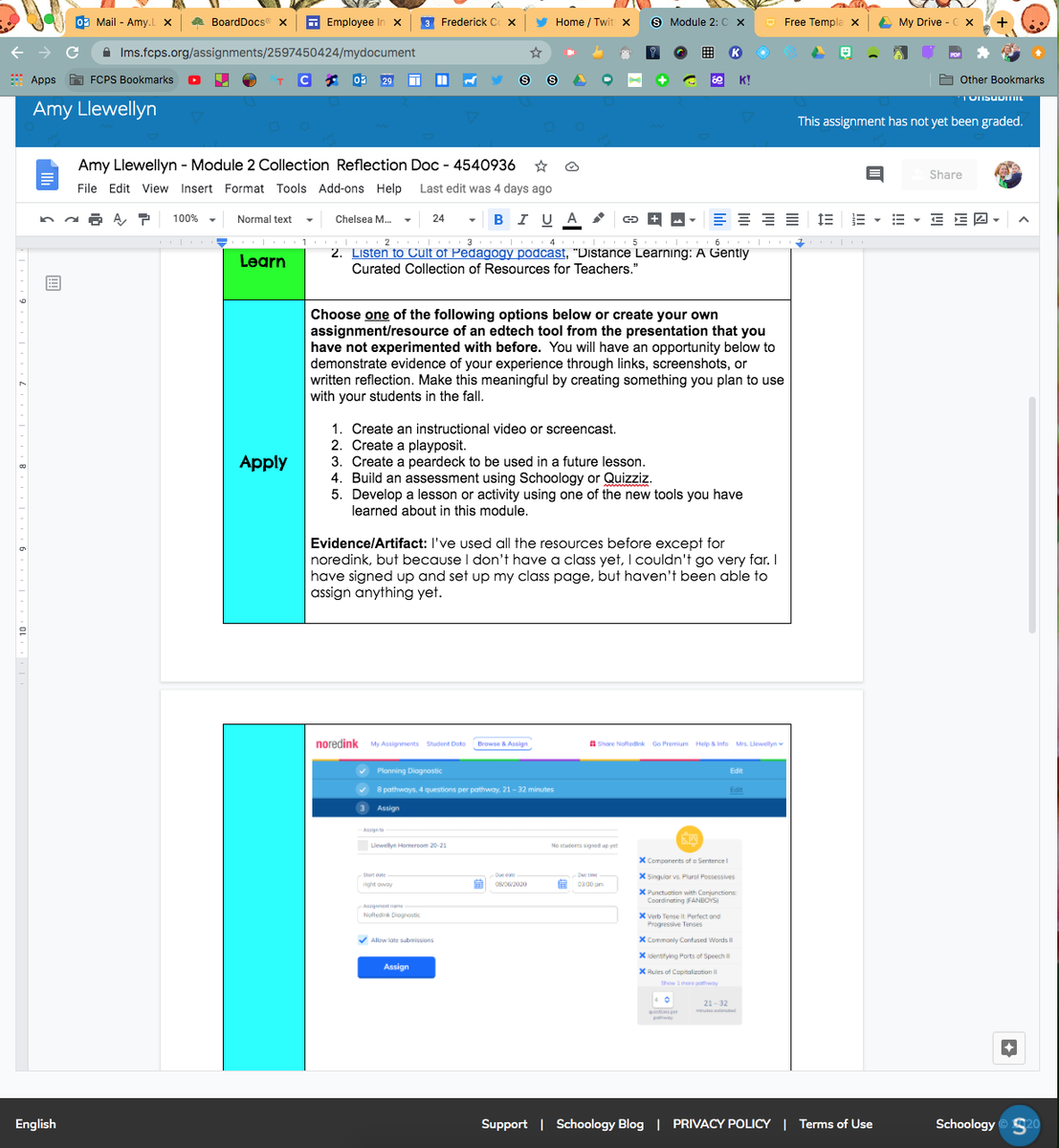
Task: Click the Share button
Action: (938, 174)
